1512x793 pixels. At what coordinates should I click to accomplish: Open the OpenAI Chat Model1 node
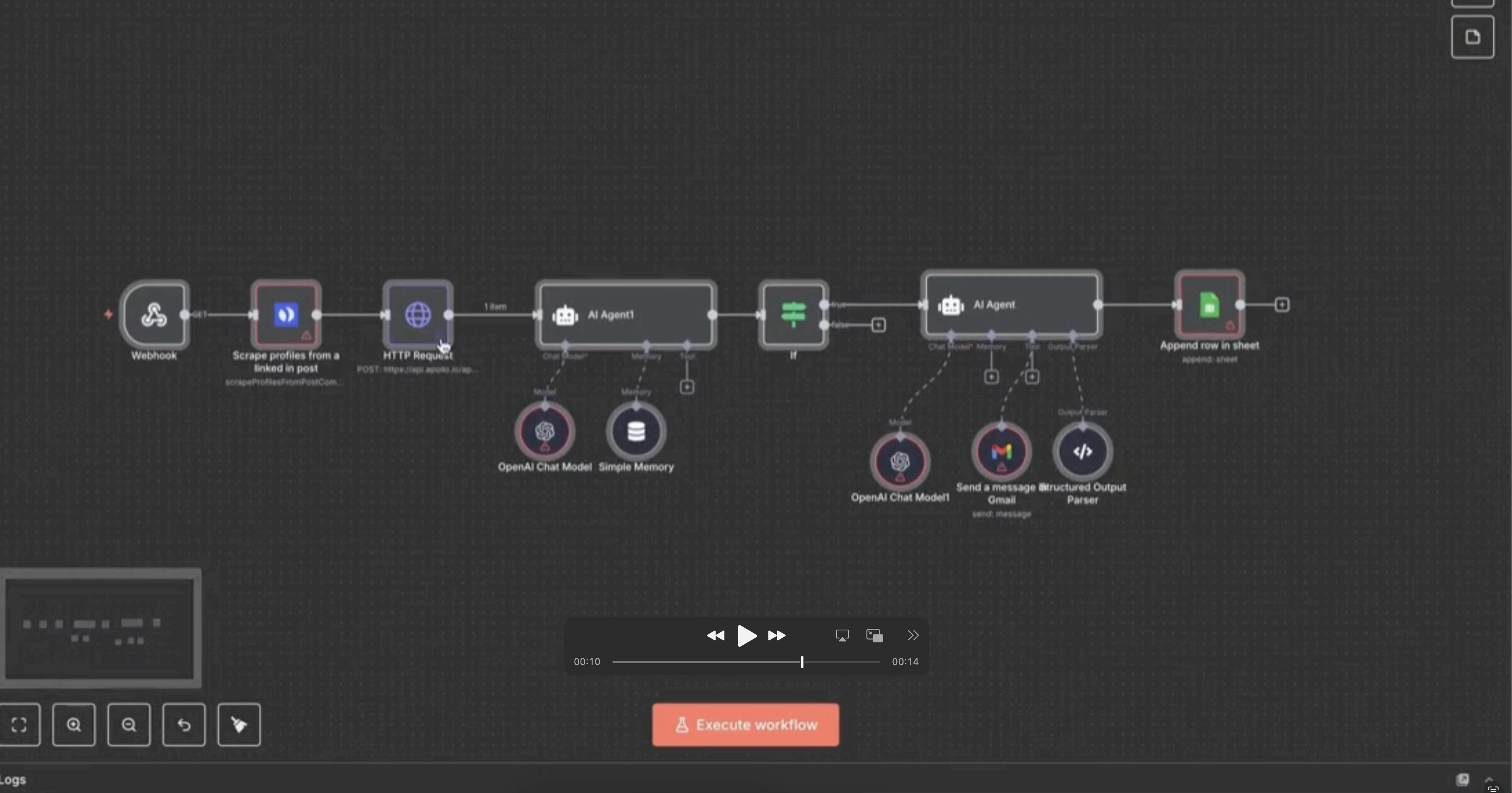click(x=900, y=461)
